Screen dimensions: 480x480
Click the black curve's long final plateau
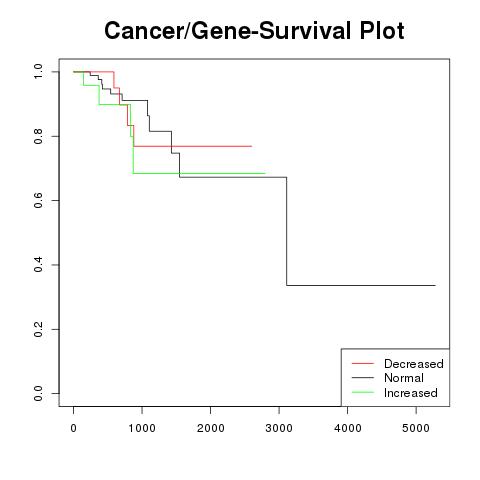[x=361, y=285]
